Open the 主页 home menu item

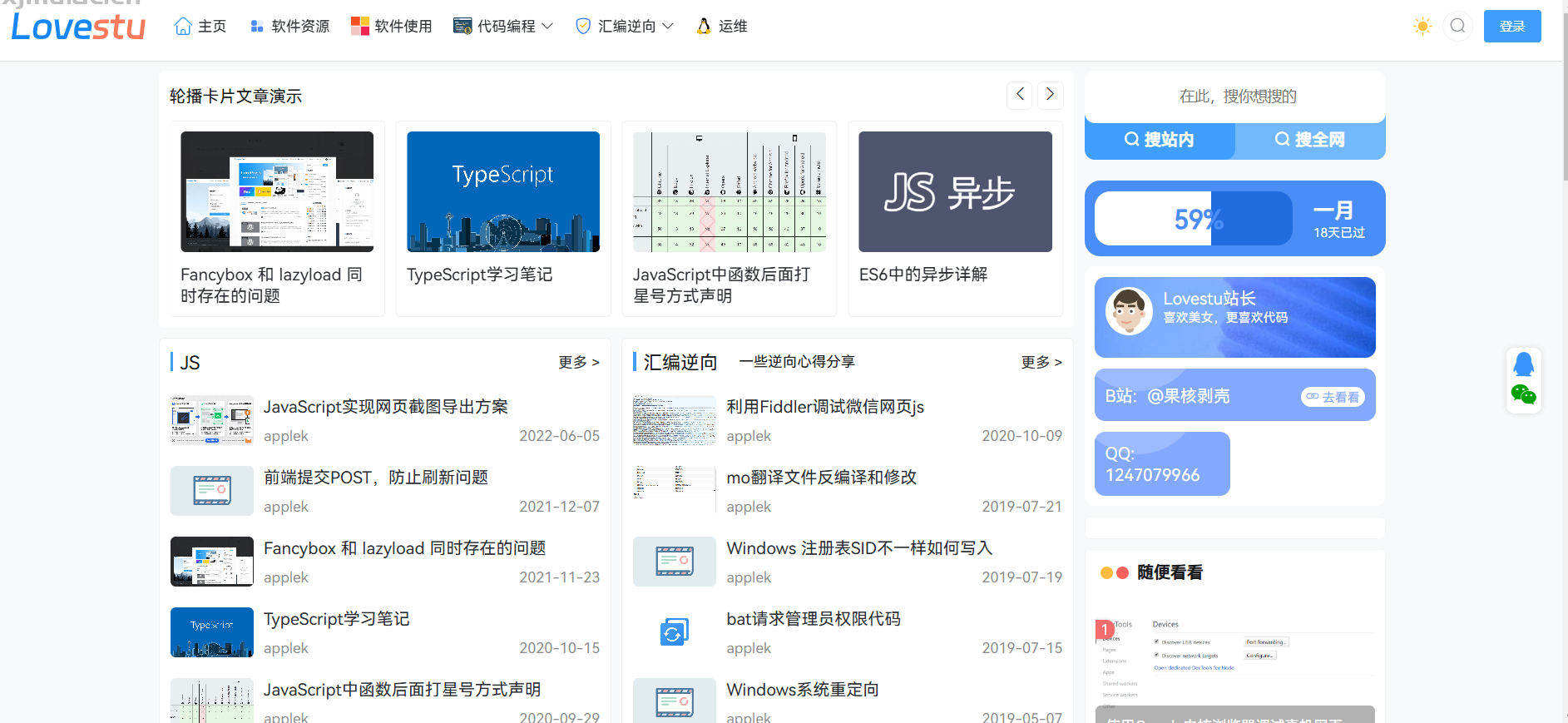coord(200,27)
